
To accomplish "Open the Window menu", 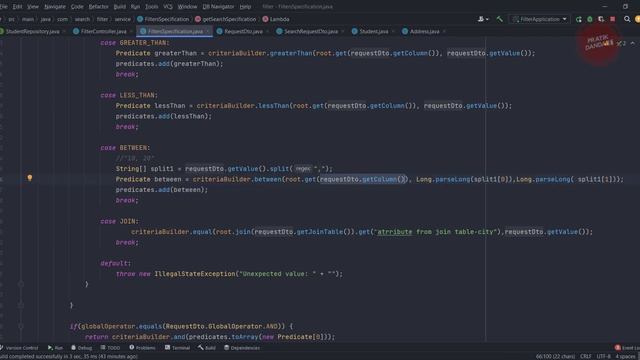I will (187, 7).
